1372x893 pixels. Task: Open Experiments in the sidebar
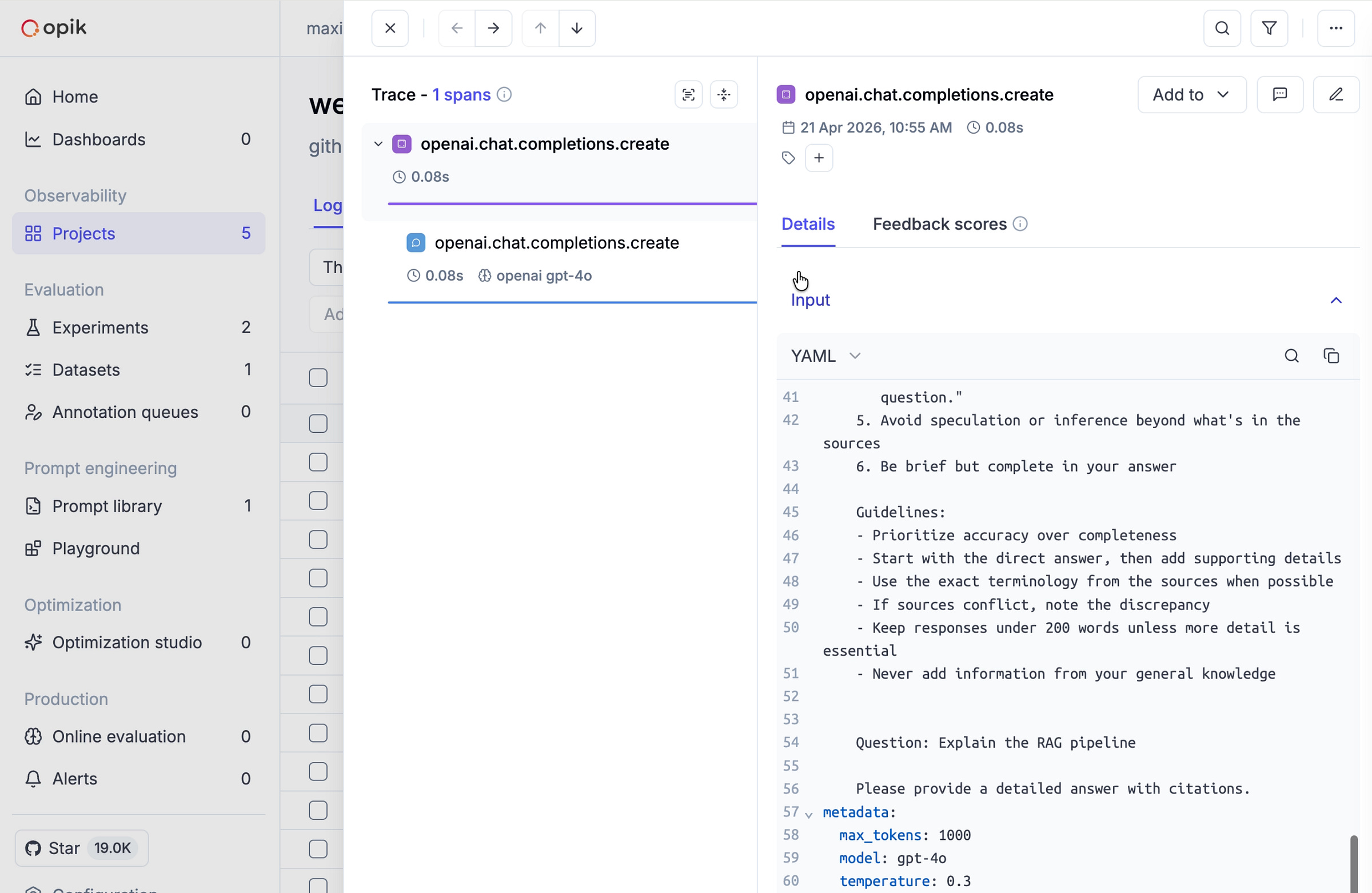point(100,328)
